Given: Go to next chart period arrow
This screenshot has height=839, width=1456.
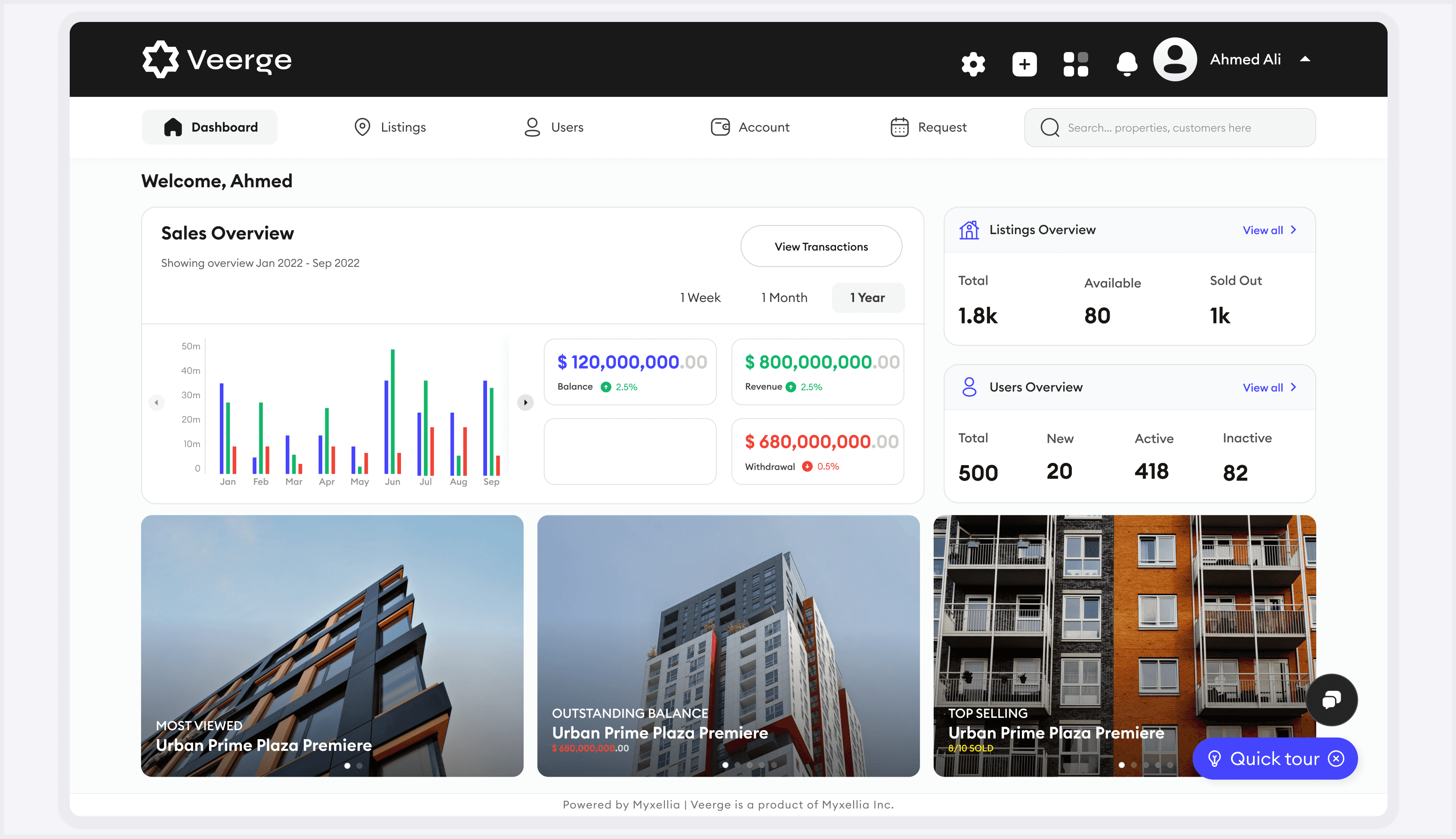Looking at the screenshot, I should coord(525,402).
